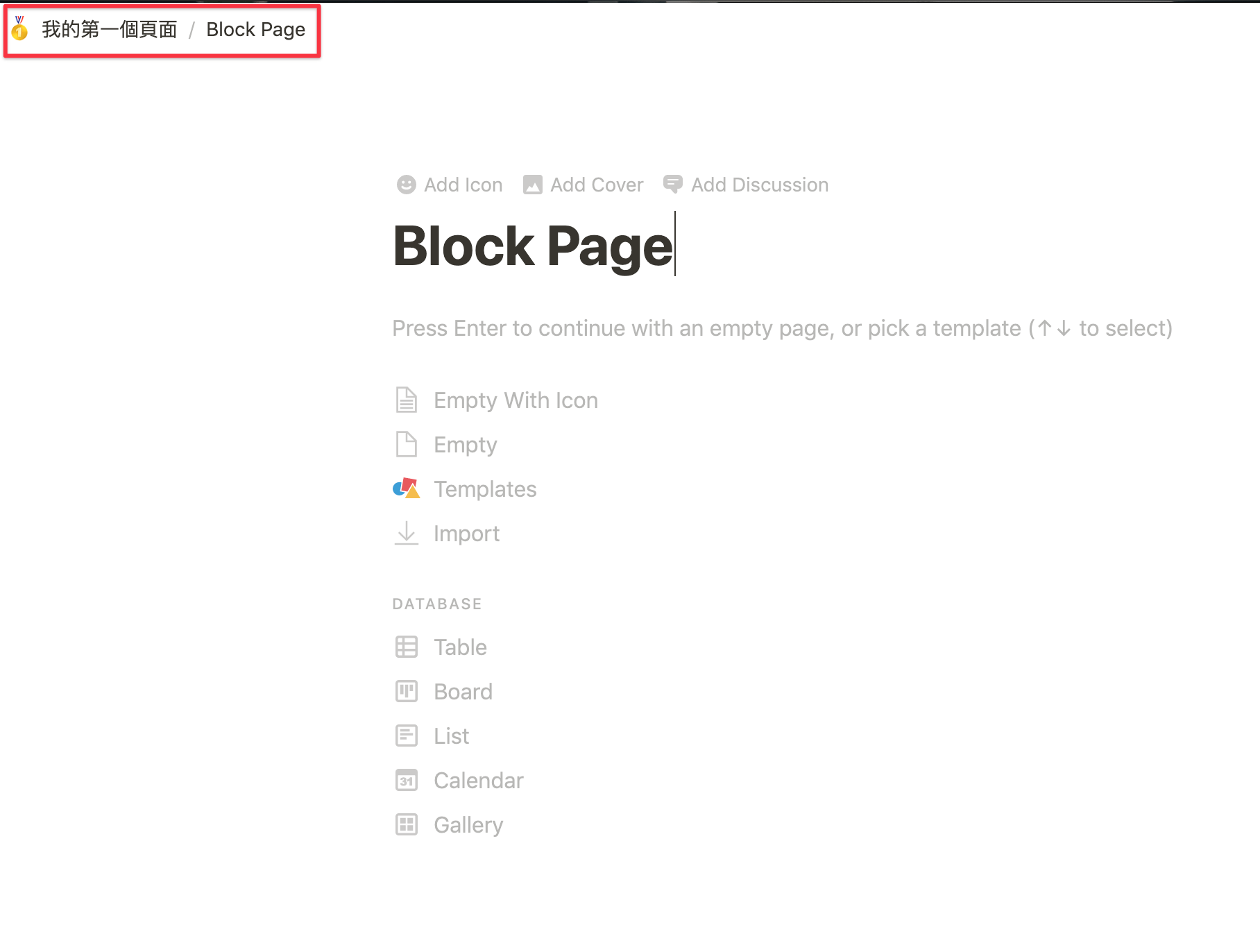
Task: Click the Add Cover text button
Action: pos(597,185)
